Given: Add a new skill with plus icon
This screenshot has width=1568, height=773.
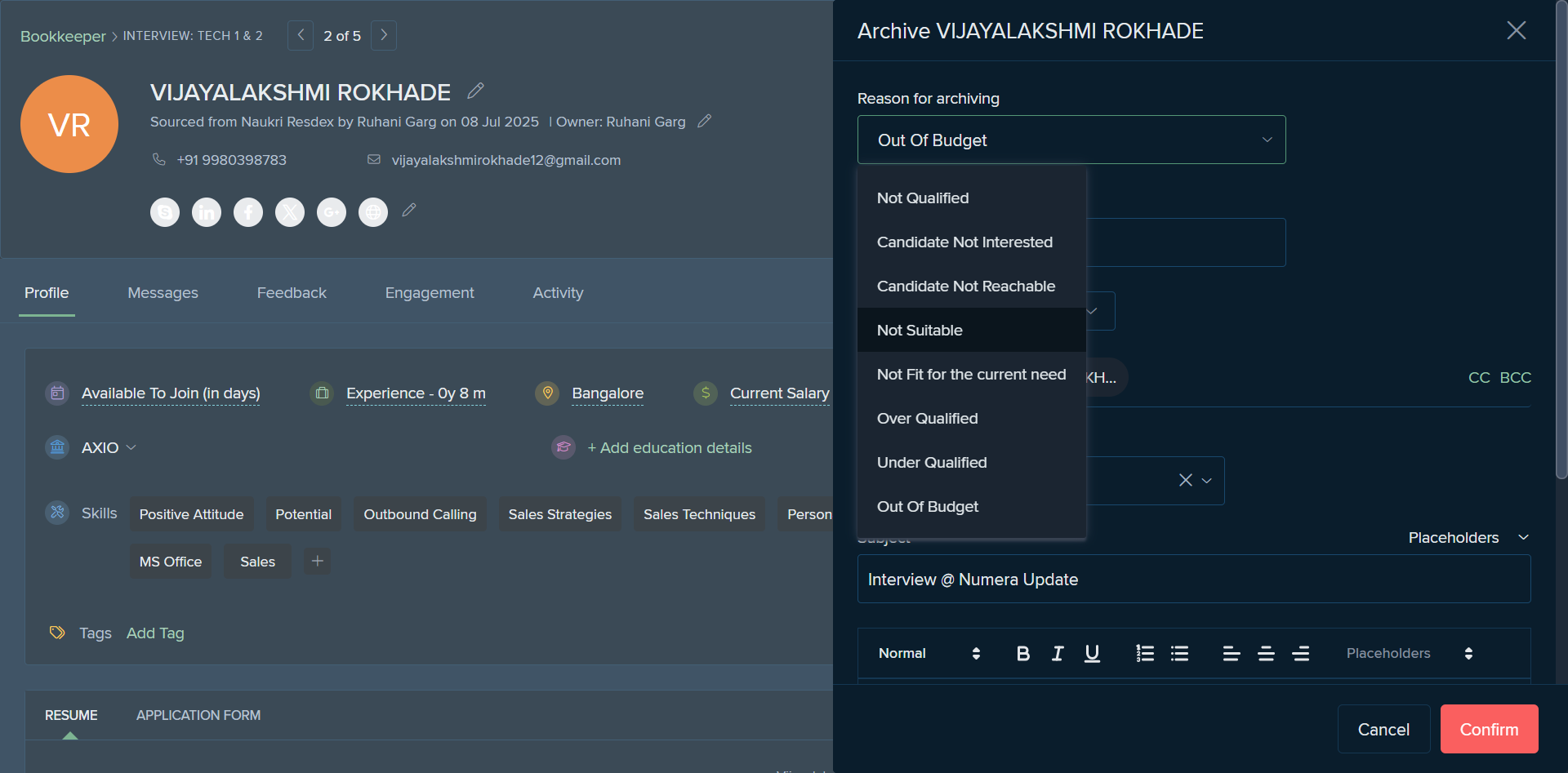Looking at the screenshot, I should (318, 561).
